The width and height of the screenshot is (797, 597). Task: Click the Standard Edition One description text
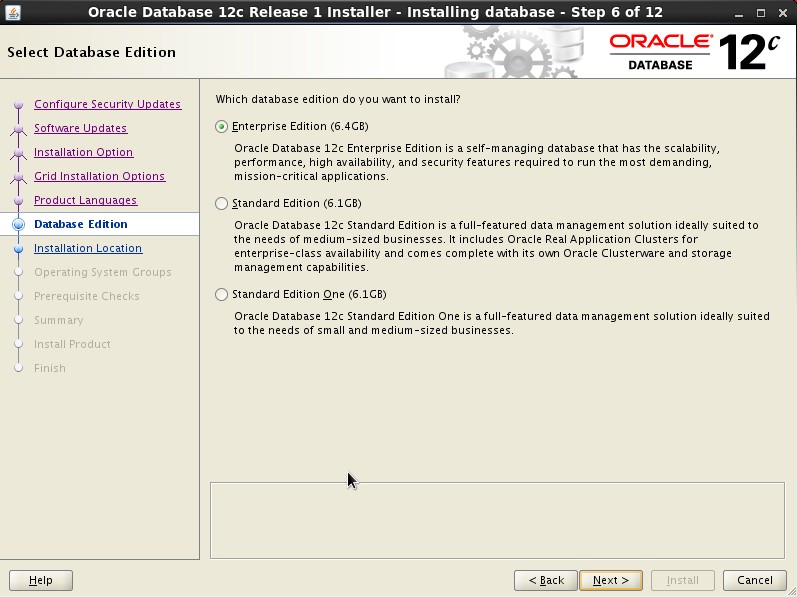pyautogui.click(x=502, y=323)
